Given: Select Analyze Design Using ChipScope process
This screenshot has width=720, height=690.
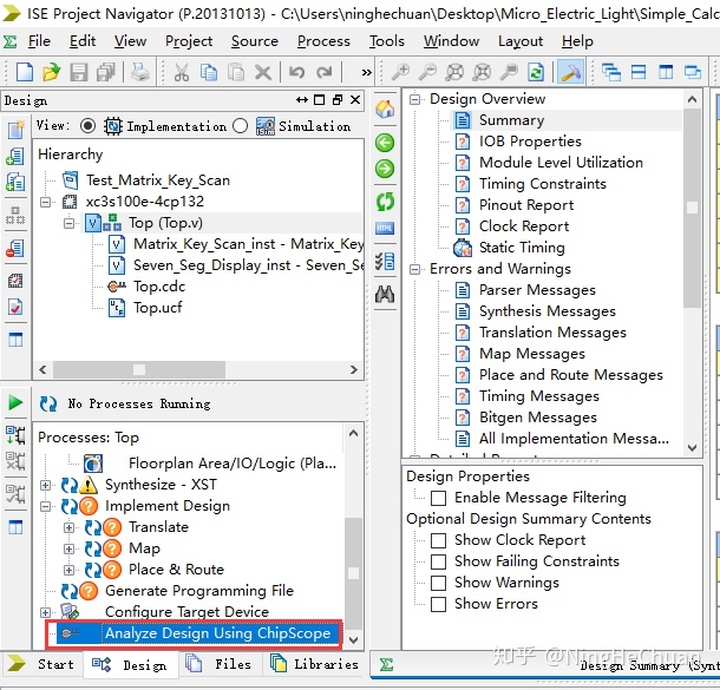Looking at the screenshot, I should (217, 633).
